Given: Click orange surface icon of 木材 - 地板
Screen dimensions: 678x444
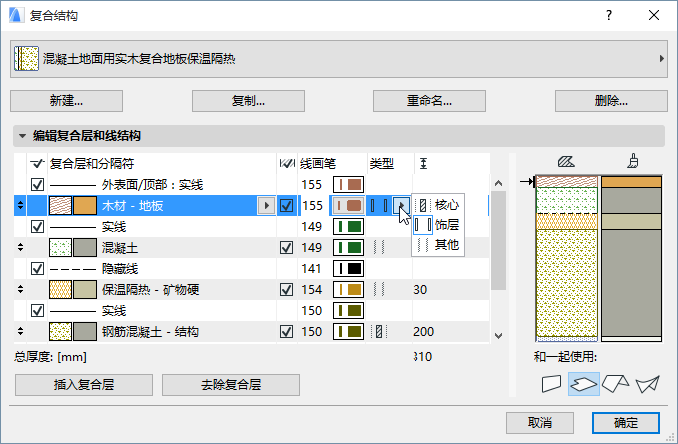Looking at the screenshot, I should tap(85, 205).
